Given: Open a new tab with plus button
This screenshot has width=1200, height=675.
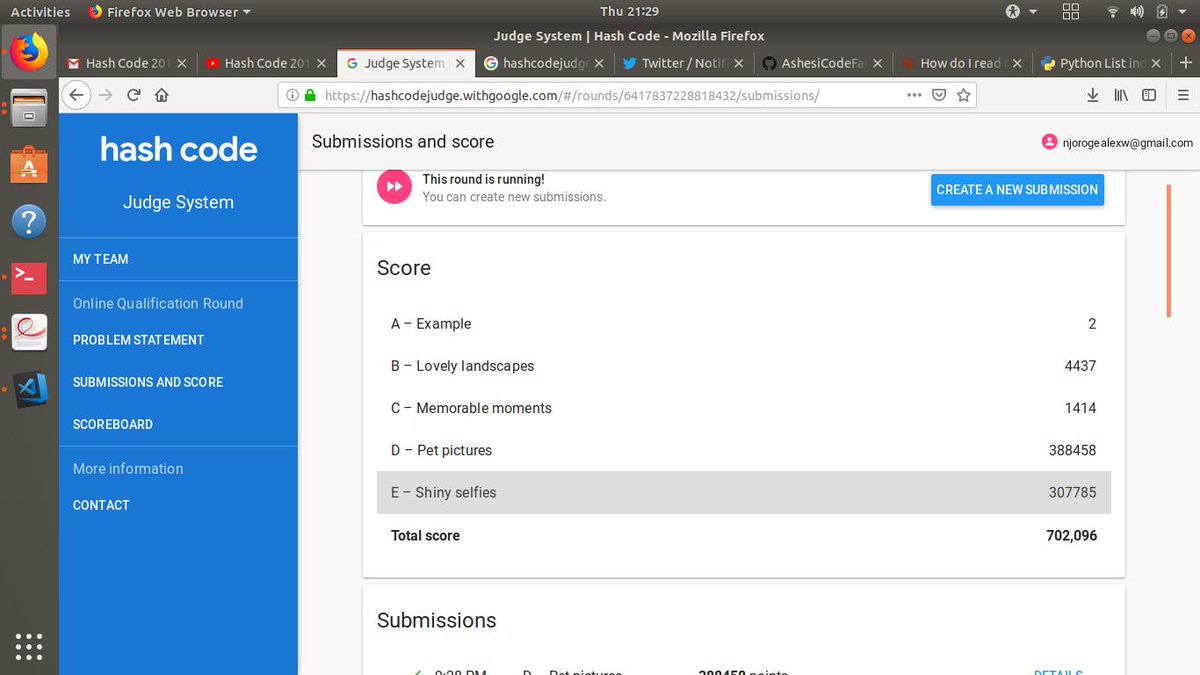Looking at the screenshot, I should click(1186, 62).
